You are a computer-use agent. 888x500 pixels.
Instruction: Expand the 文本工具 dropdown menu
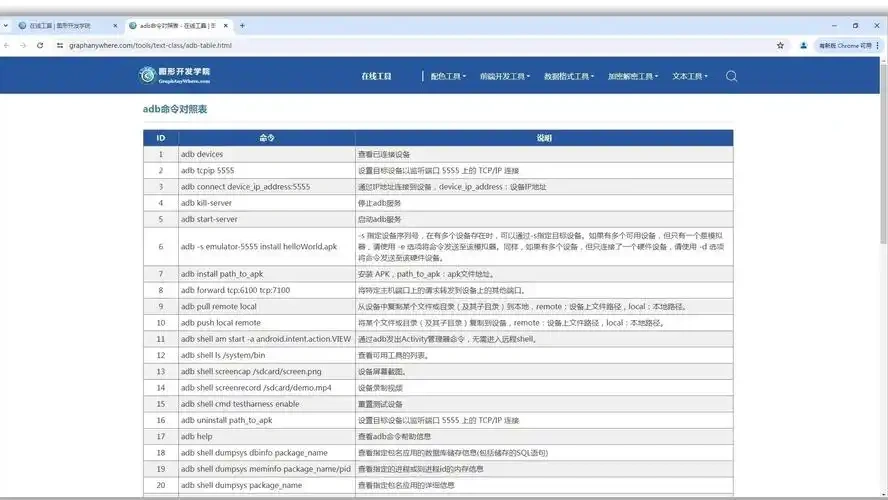tap(690, 76)
